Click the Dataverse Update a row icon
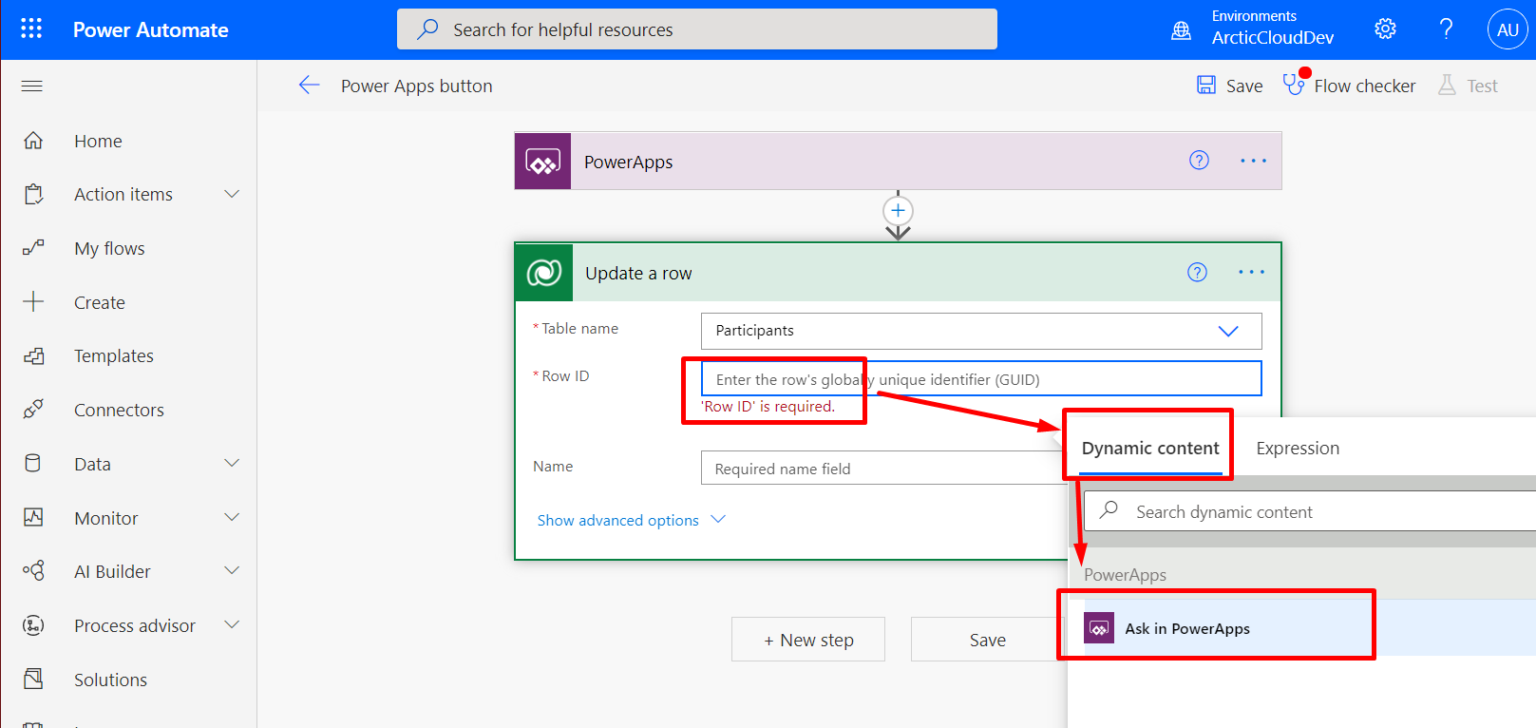The height and width of the screenshot is (728, 1536). pos(544,272)
